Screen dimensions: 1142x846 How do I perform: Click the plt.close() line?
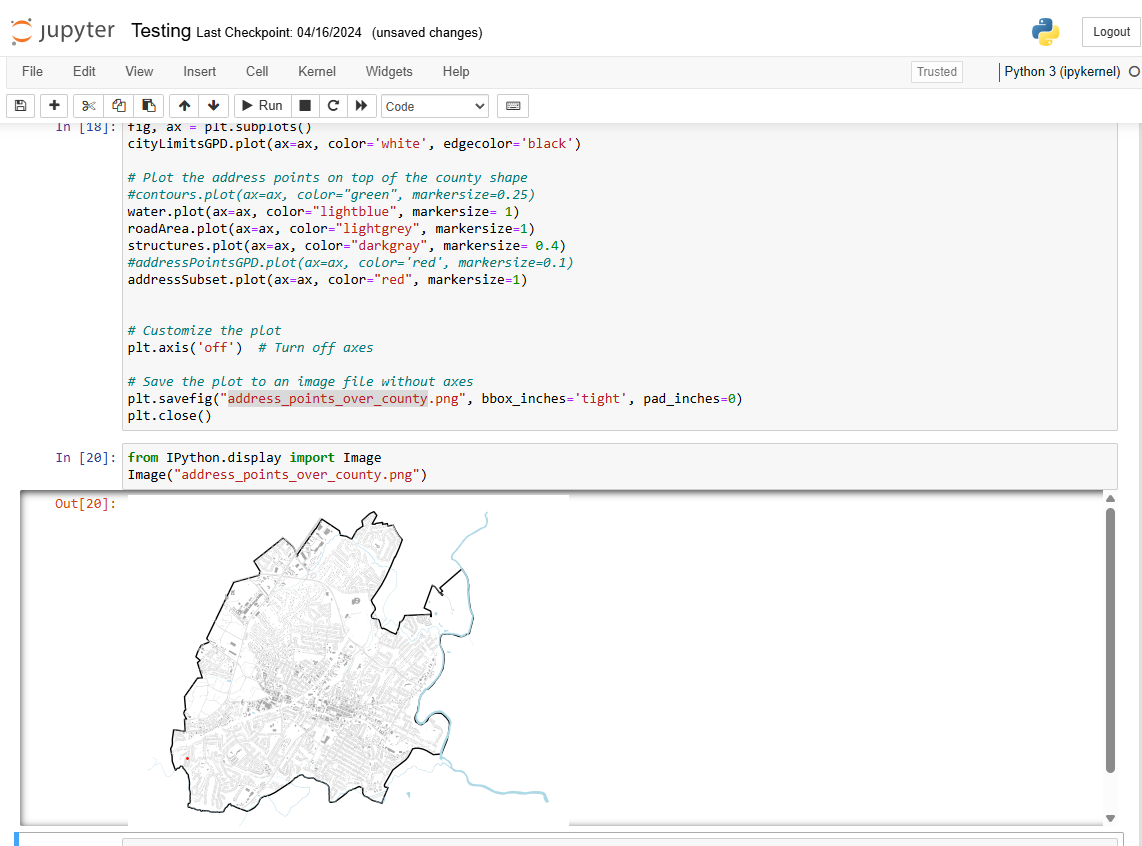tap(170, 416)
